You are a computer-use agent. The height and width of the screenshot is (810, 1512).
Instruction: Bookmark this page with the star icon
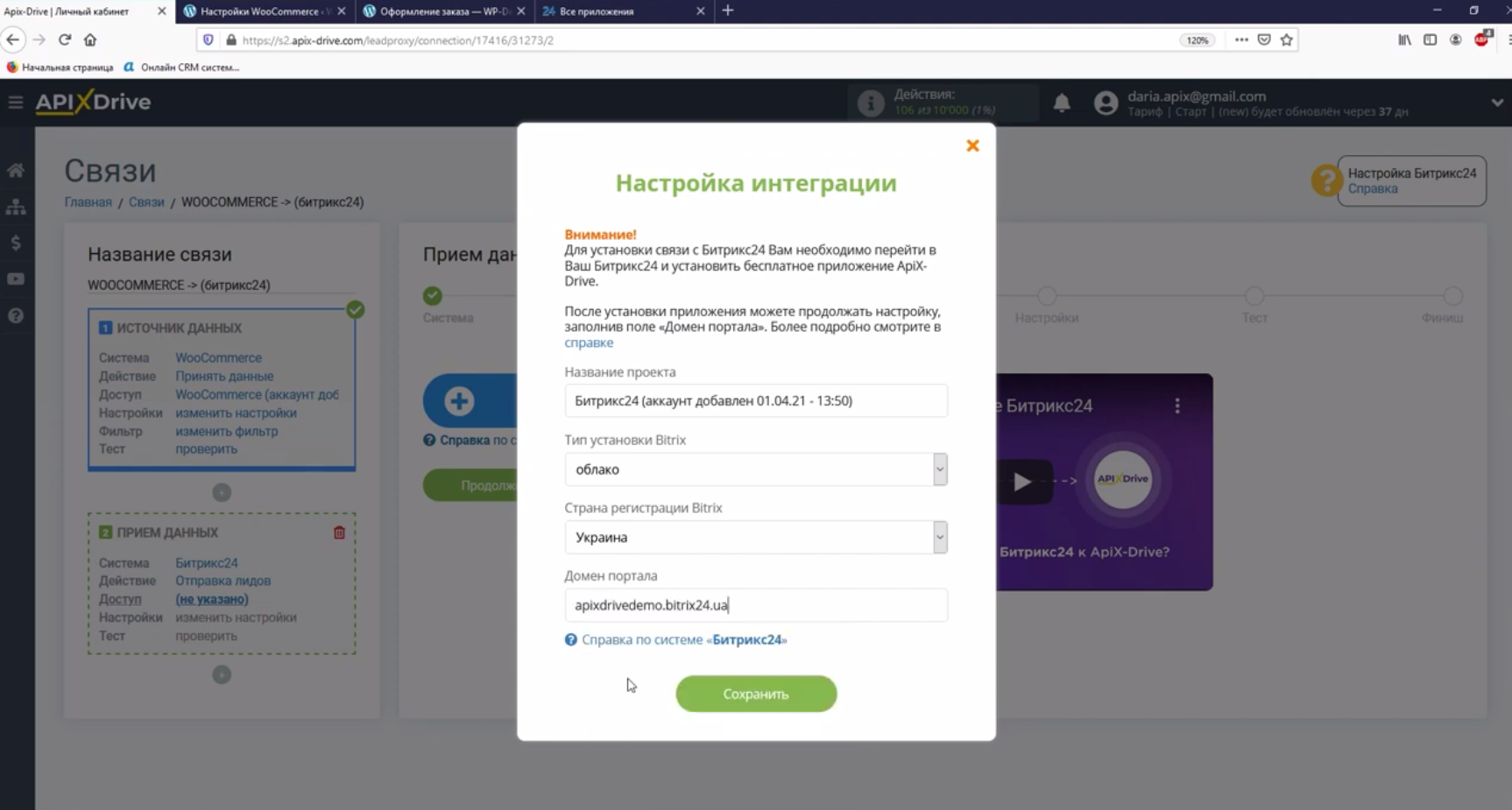[x=1286, y=40]
